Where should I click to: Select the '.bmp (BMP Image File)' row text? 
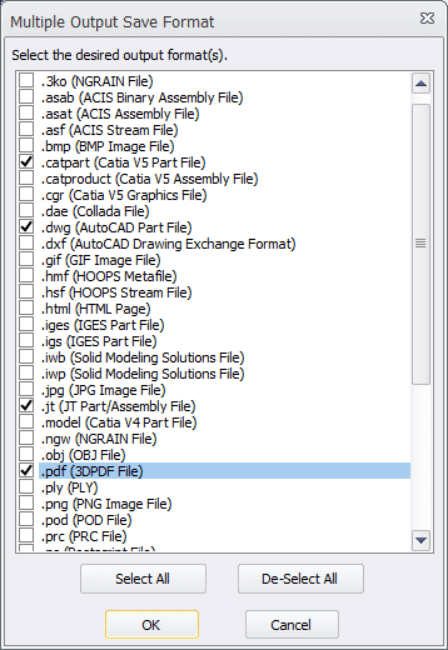(x=107, y=146)
